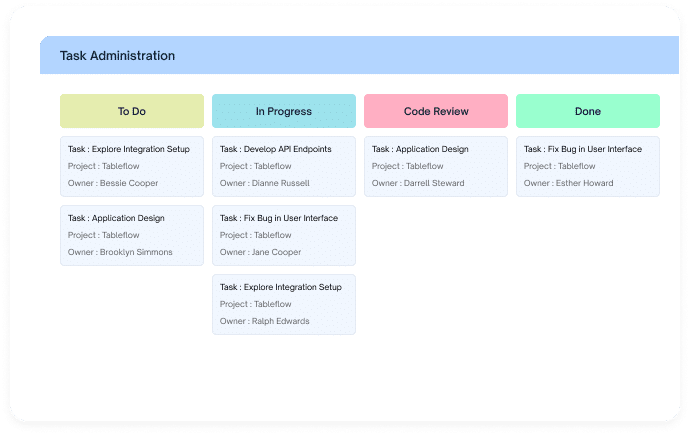This screenshot has width=690, height=435.
Task: Open Fix Bug card owned by Esther Howard
Action: pyautogui.click(x=588, y=166)
